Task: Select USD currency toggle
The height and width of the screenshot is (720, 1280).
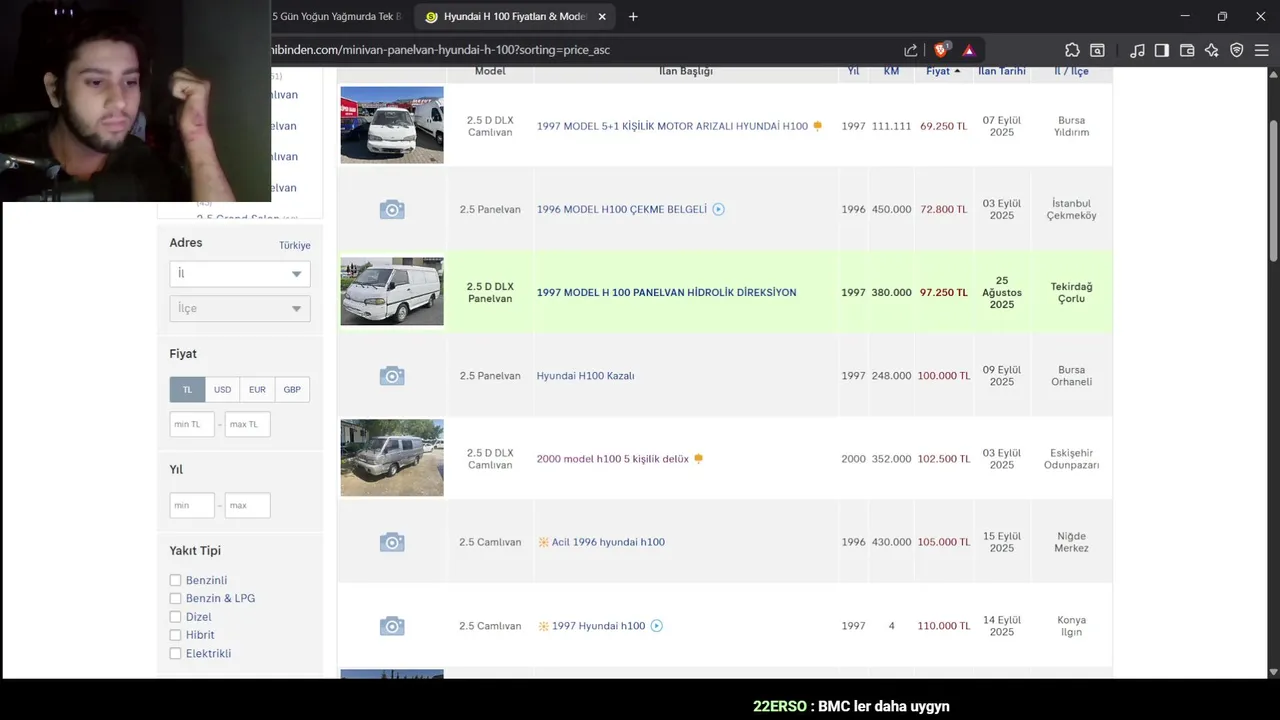Action: coord(222,390)
